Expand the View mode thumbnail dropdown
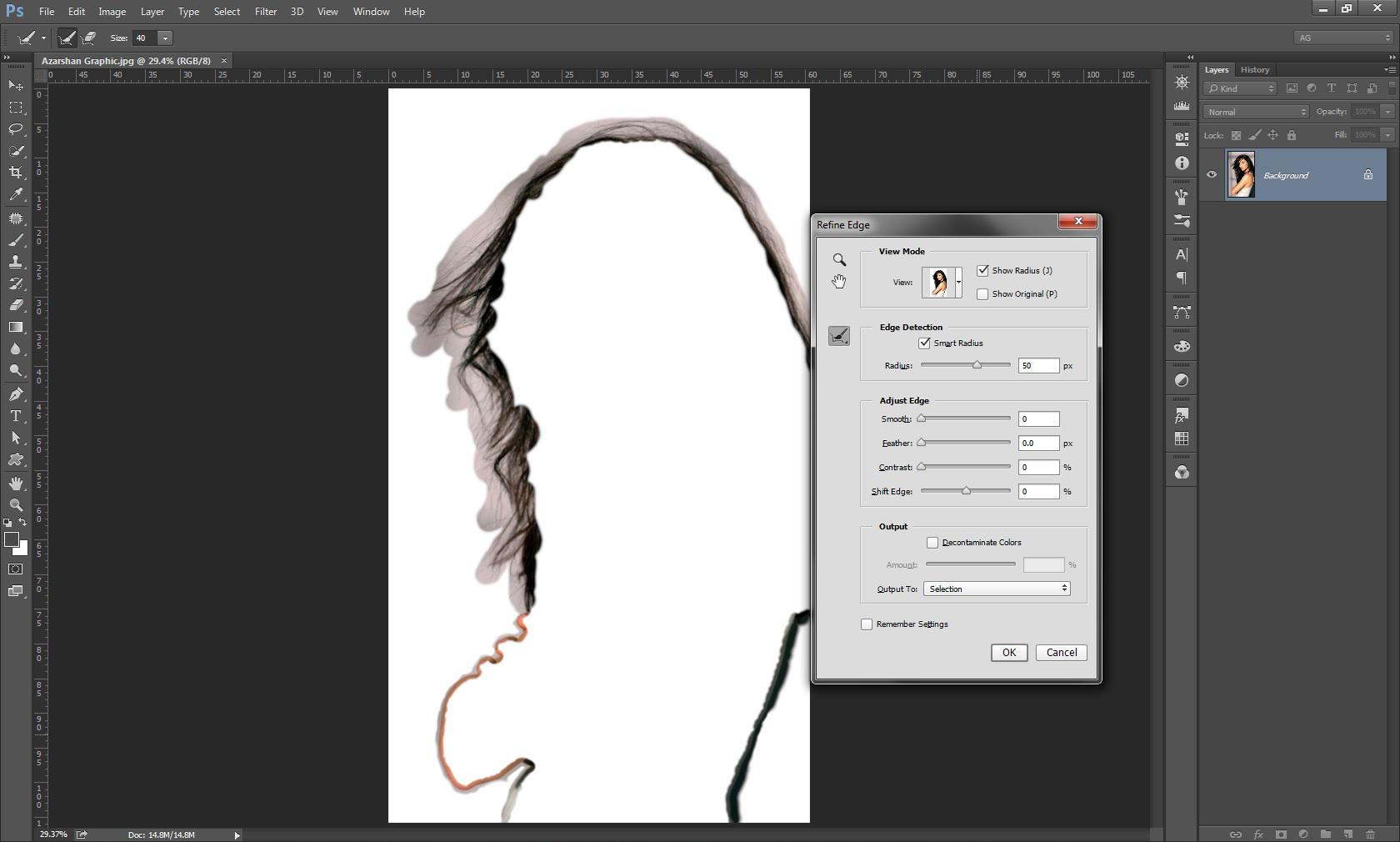1400x842 pixels. click(958, 283)
